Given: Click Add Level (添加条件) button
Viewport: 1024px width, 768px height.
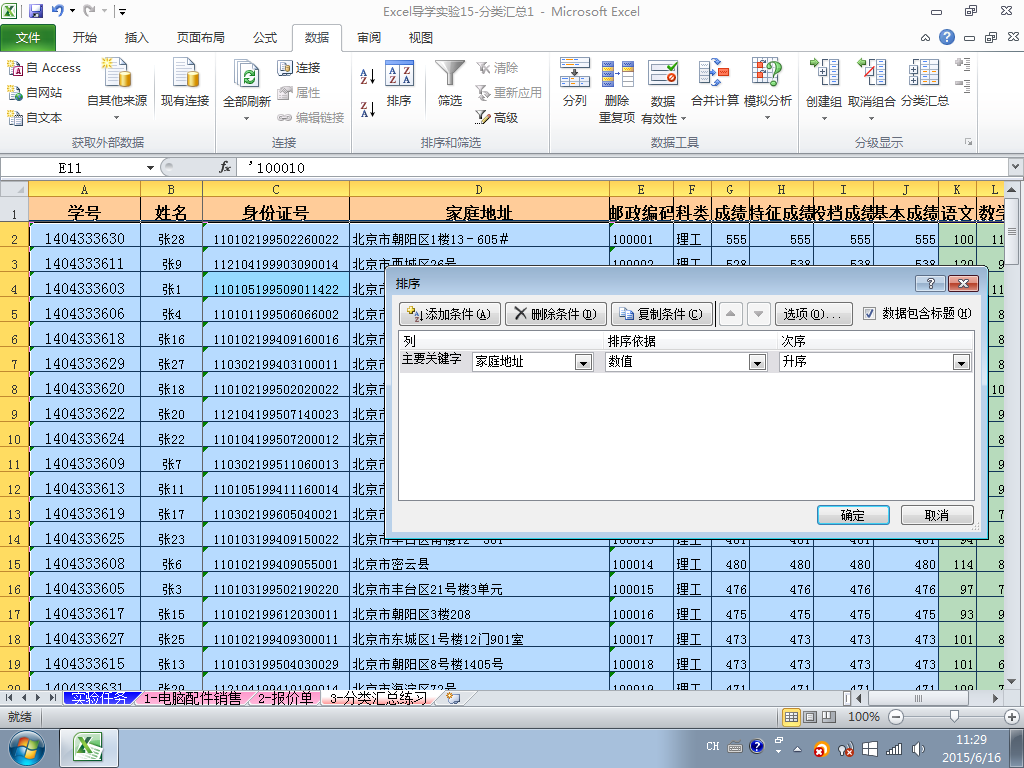Looking at the screenshot, I should [449, 314].
